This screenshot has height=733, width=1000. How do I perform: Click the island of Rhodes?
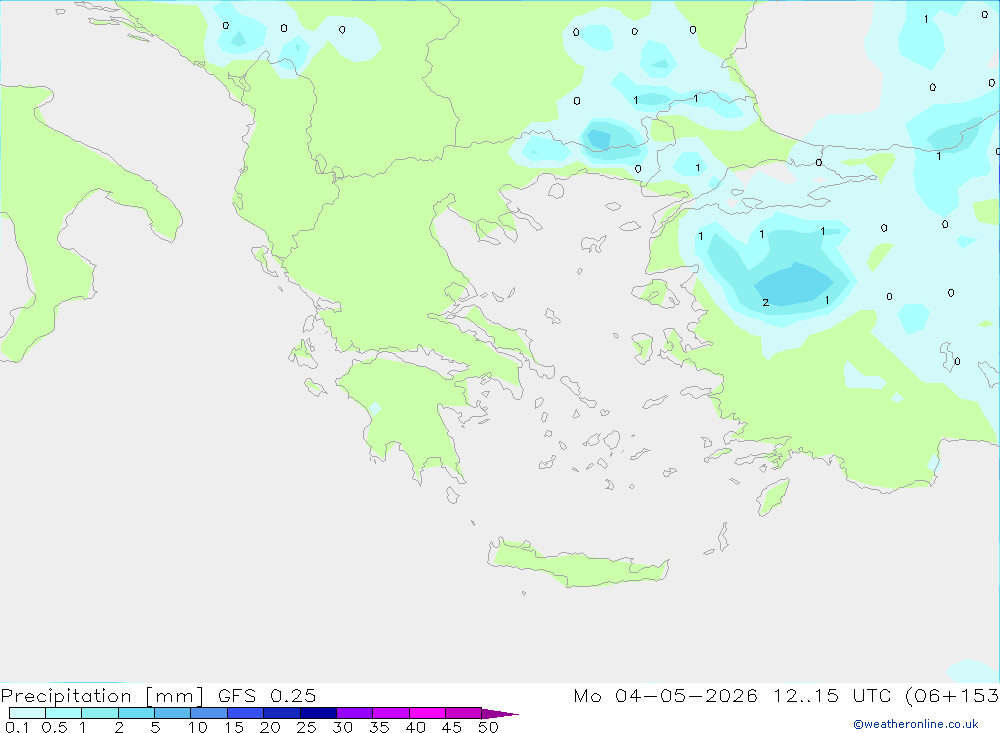[x=773, y=498]
